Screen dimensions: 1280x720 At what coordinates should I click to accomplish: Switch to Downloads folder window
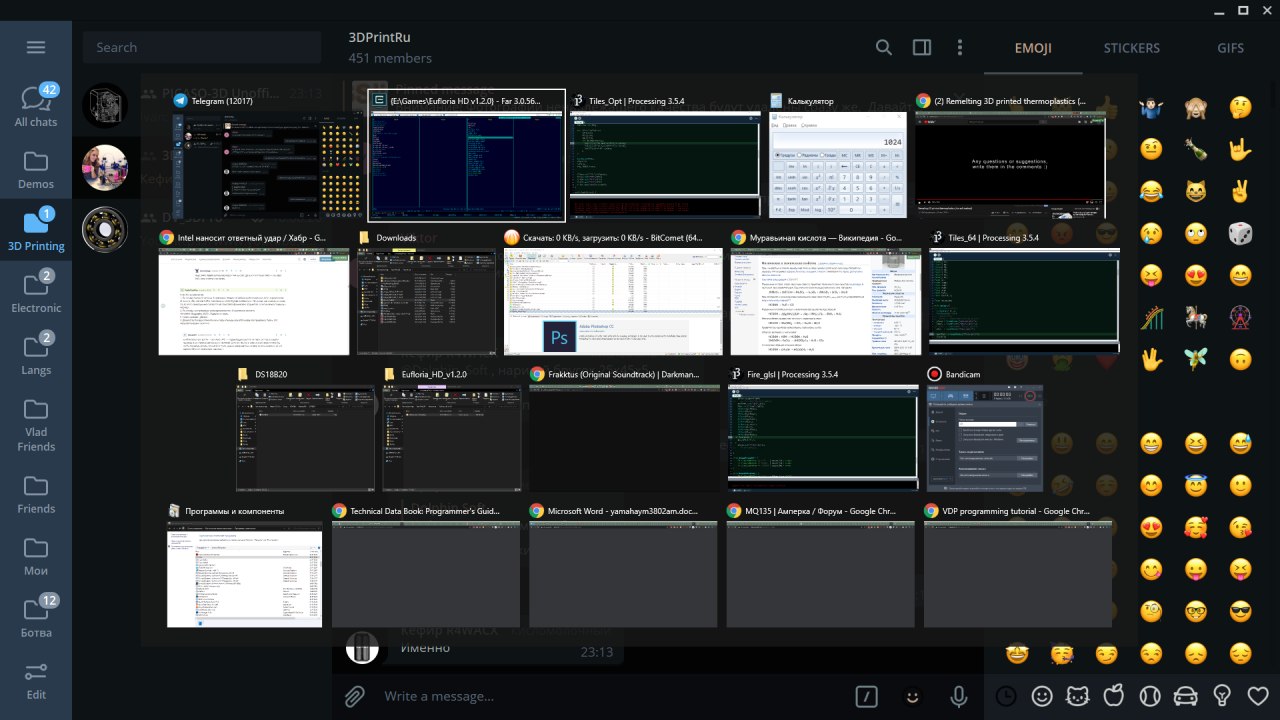pos(427,292)
